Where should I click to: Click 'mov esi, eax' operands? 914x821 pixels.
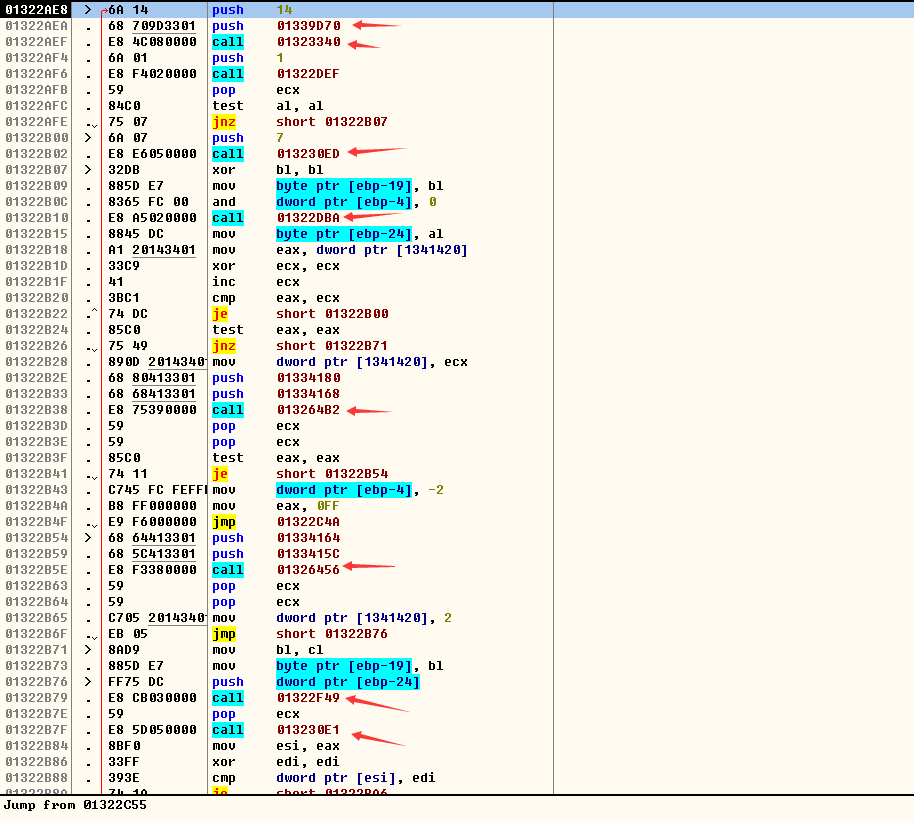coord(308,746)
